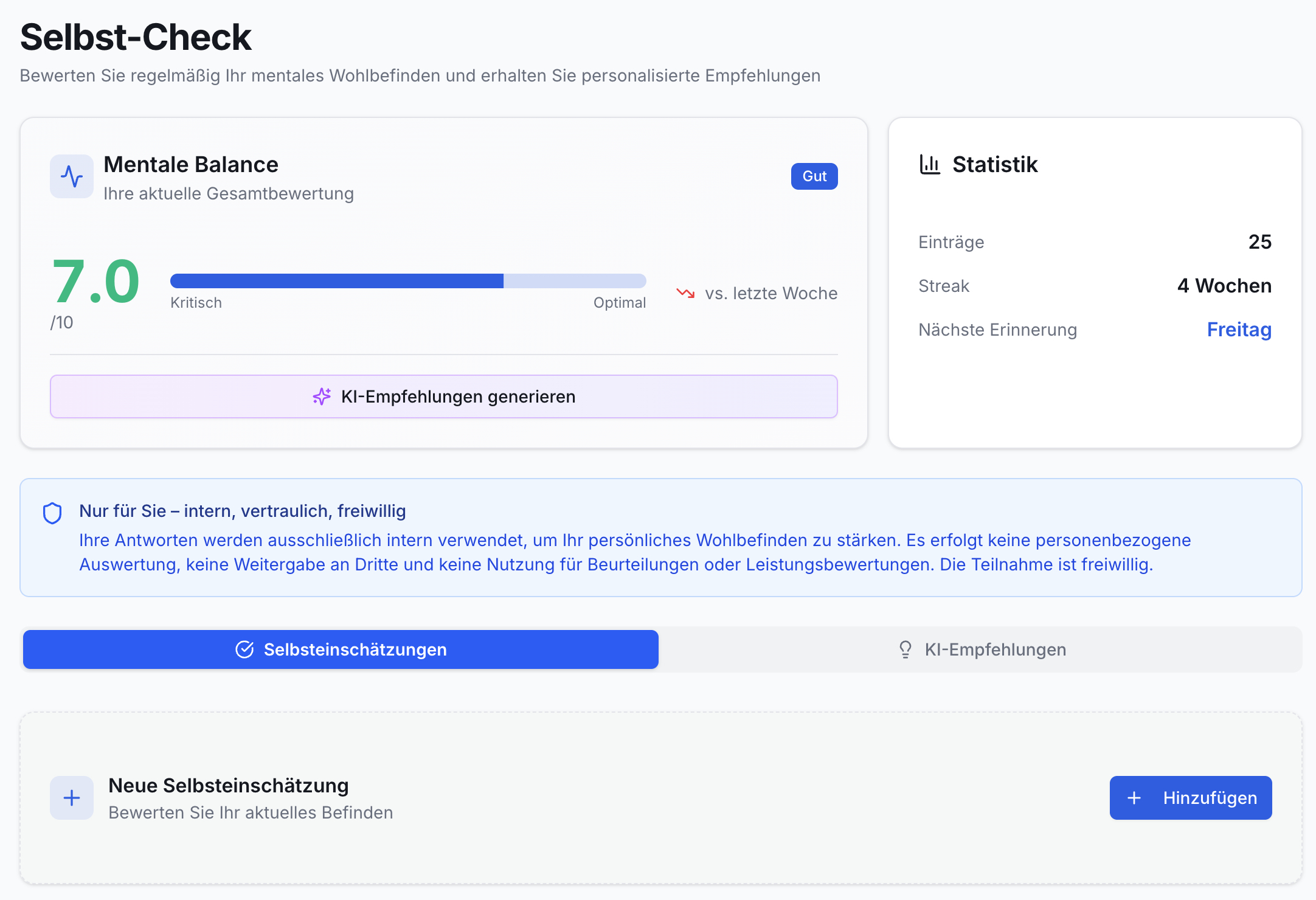
Task: Click the '4 Wochen' streak value
Action: point(1224,286)
